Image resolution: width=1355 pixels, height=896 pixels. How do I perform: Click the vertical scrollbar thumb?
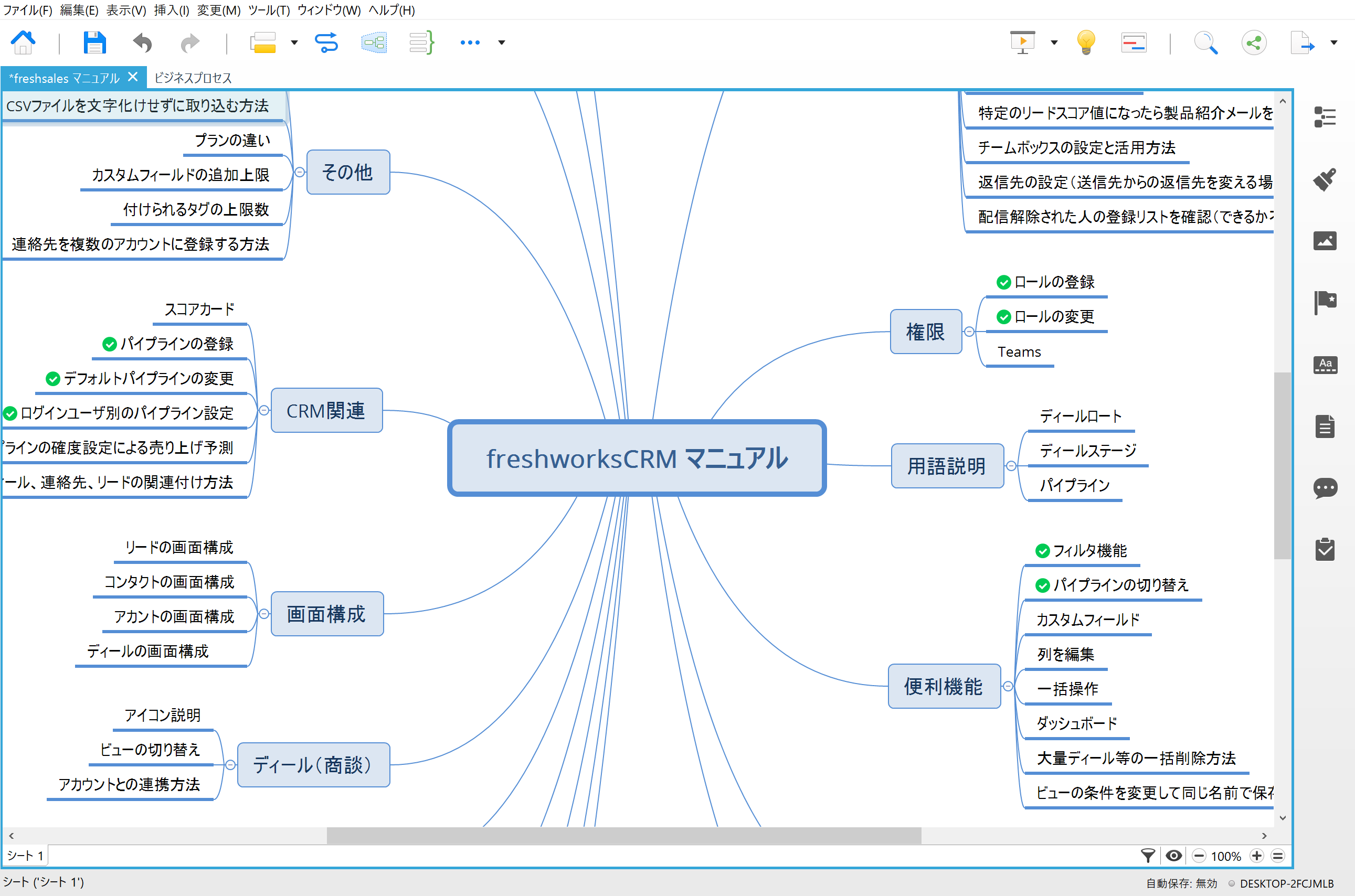(1282, 465)
